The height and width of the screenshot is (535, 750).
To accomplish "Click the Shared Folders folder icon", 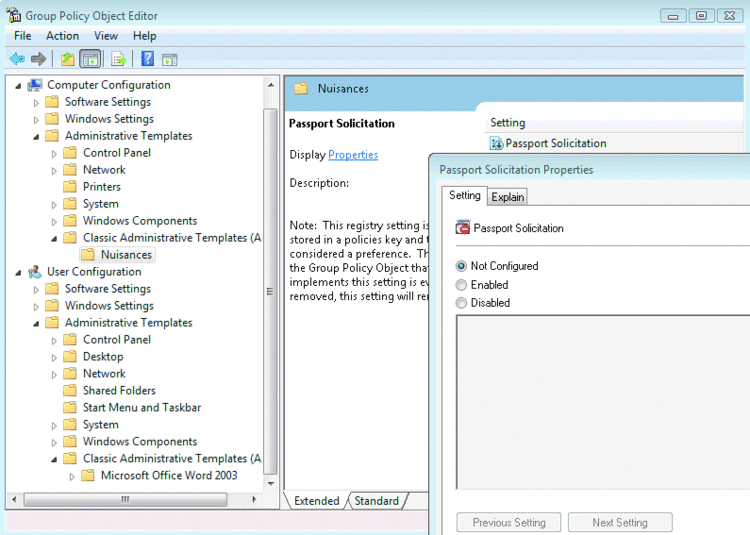I will (70, 390).
